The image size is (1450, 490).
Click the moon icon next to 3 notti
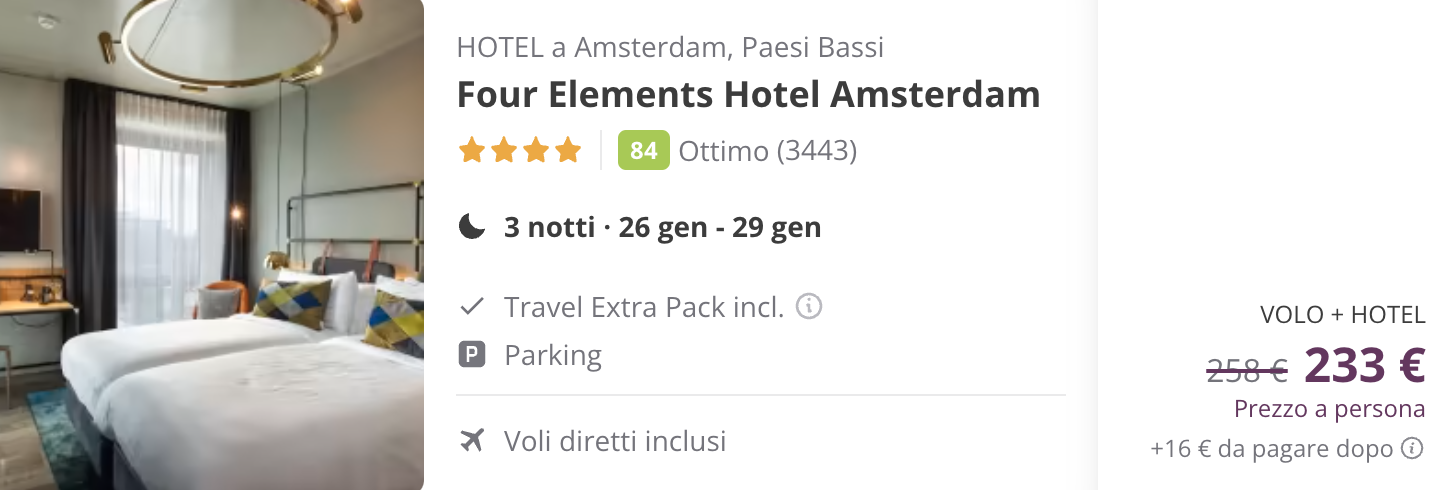(x=472, y=227)
